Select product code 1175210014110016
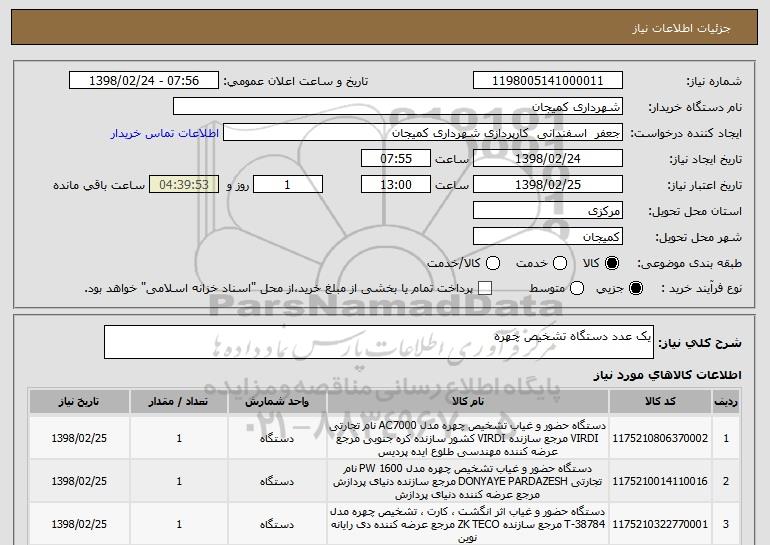The width and height of the screenshot is (770, 545). pos(660,481)
